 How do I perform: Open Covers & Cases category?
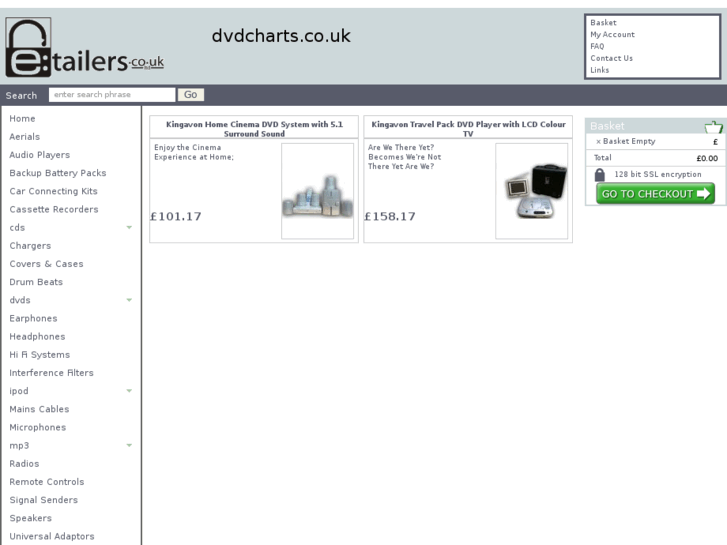(x=46, y=264)
